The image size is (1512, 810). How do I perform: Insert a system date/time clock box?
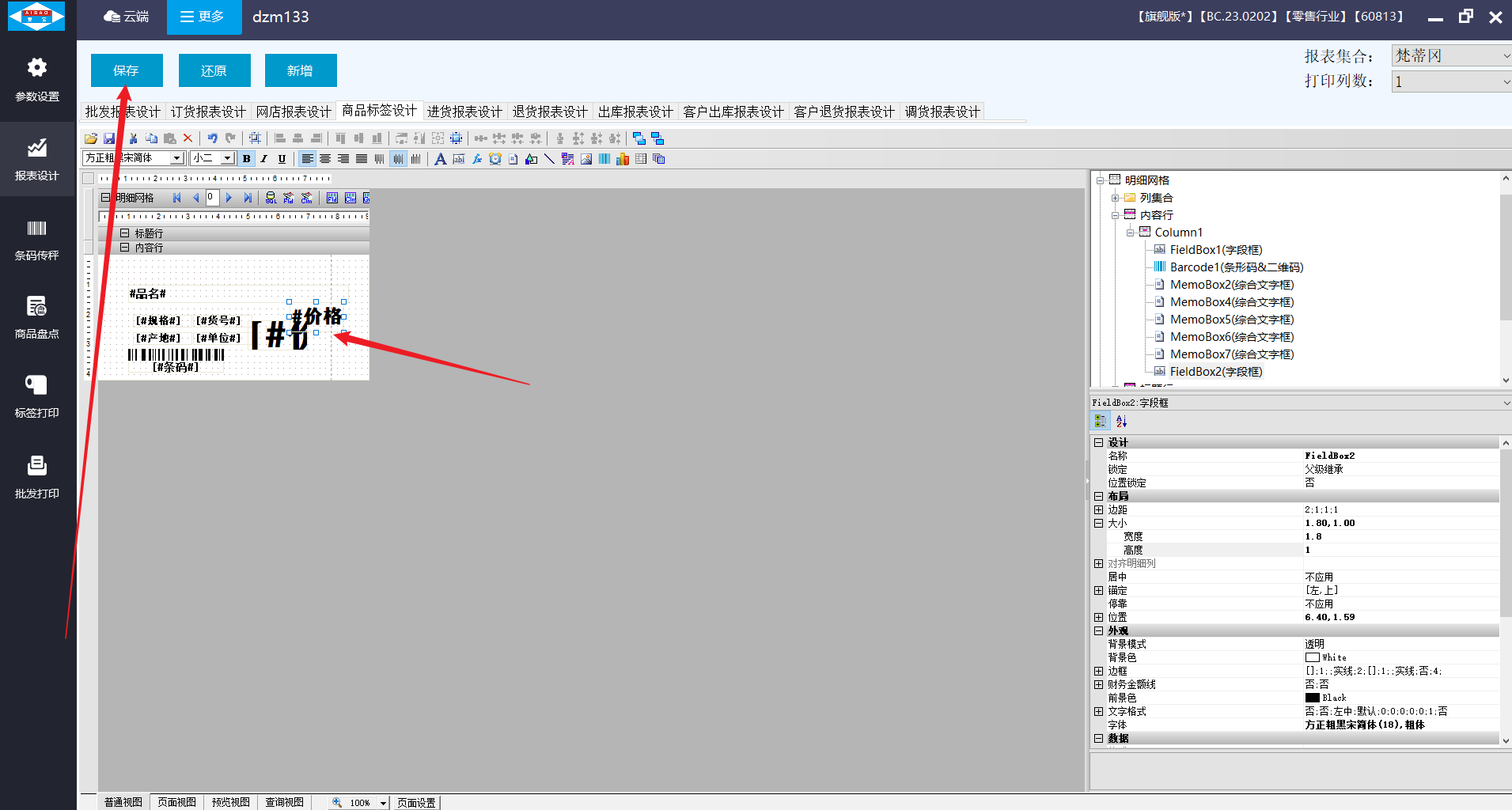tap(495, 159)
